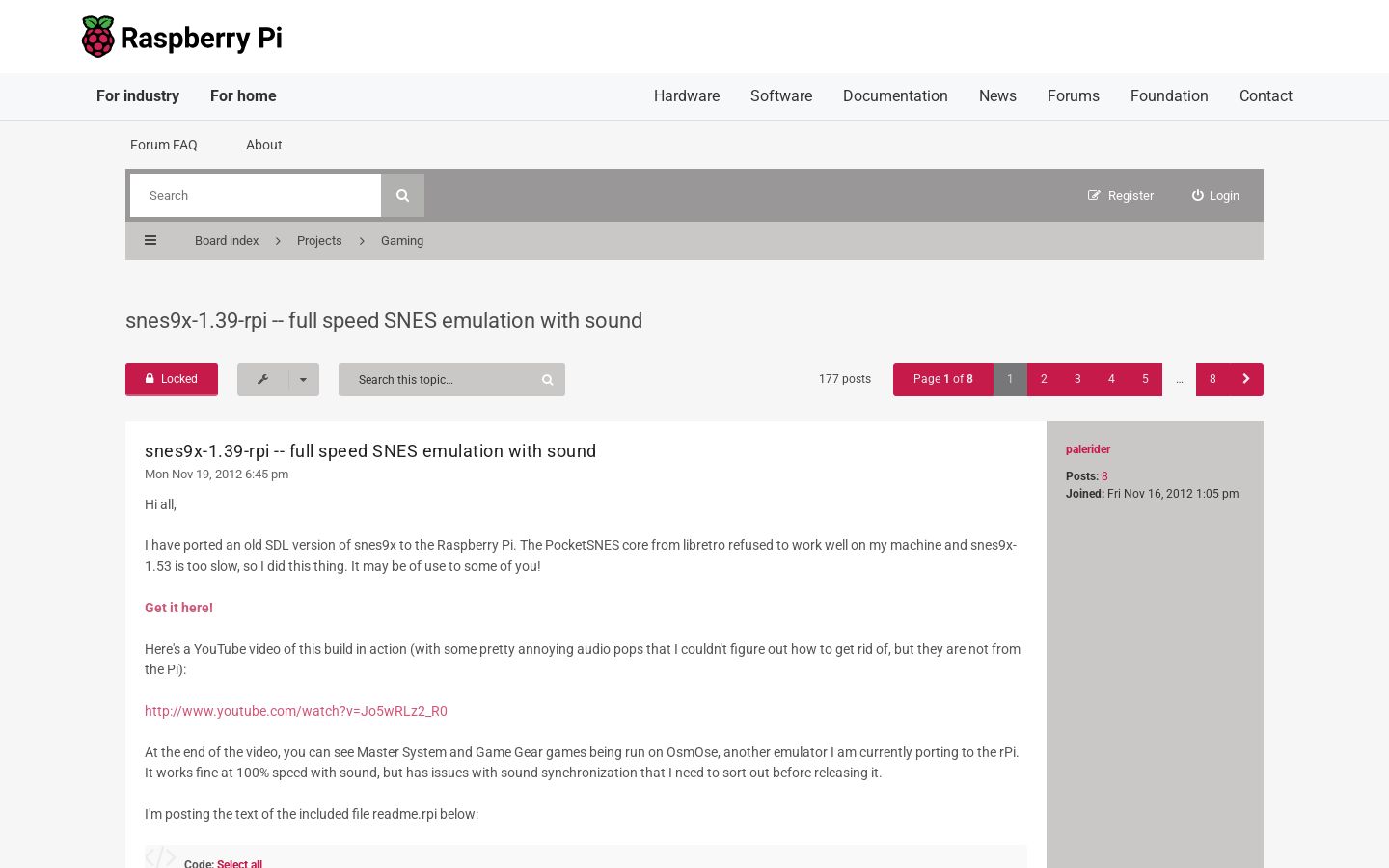
Task: Go to page 8
Action: [1212, 379]
